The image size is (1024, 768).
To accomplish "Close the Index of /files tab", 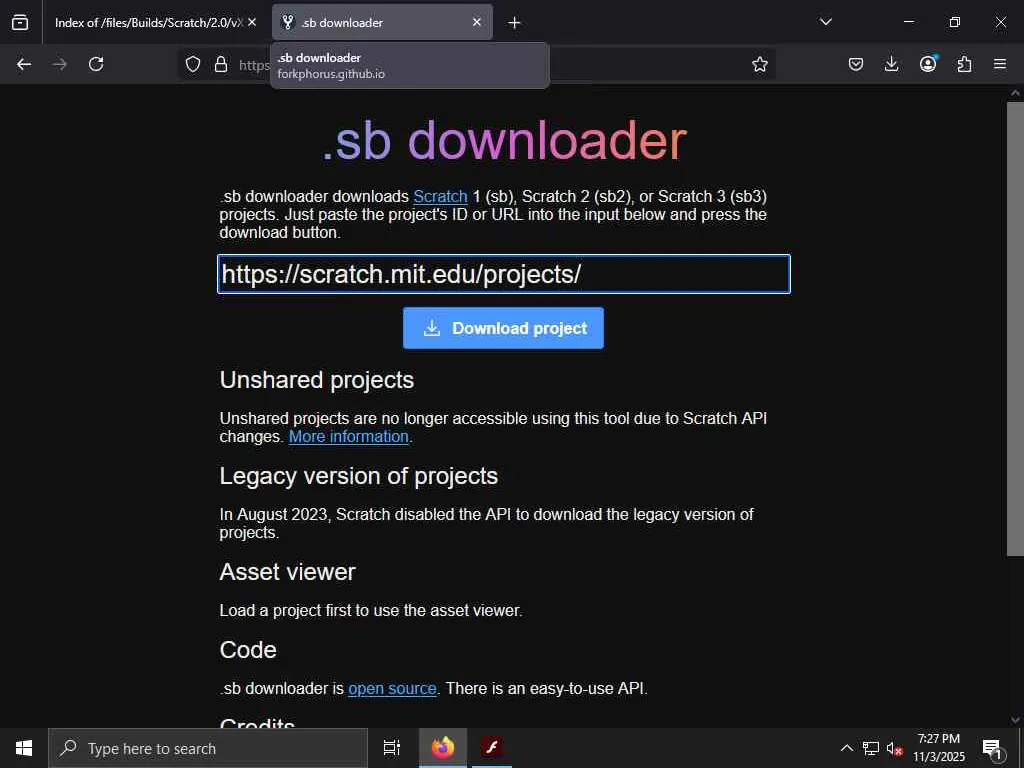I will tap(252, 22).
